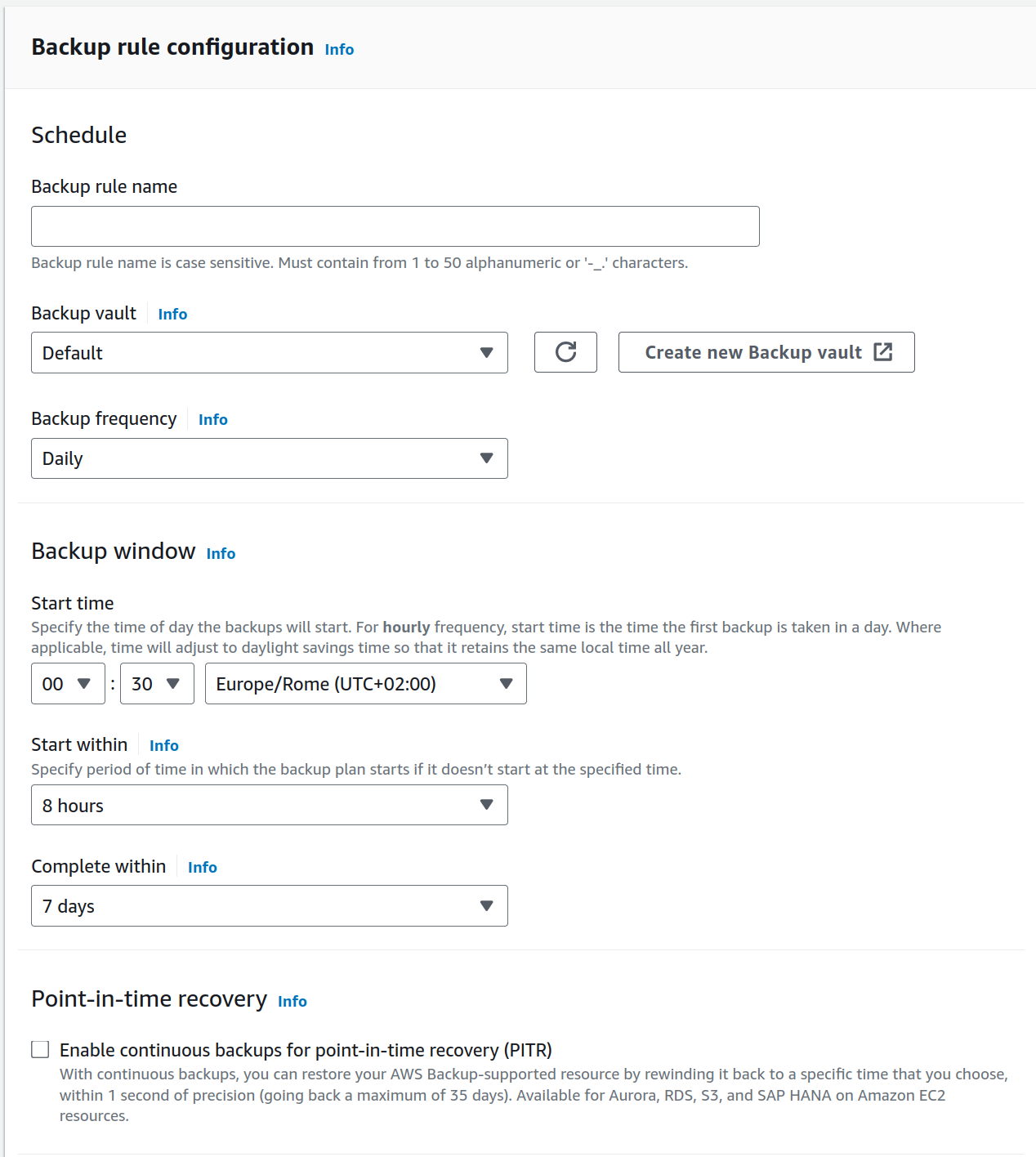The image size is (1036, 1157).
Task: Click the caret on the timezone selector
Action: [x=507, y=684]
